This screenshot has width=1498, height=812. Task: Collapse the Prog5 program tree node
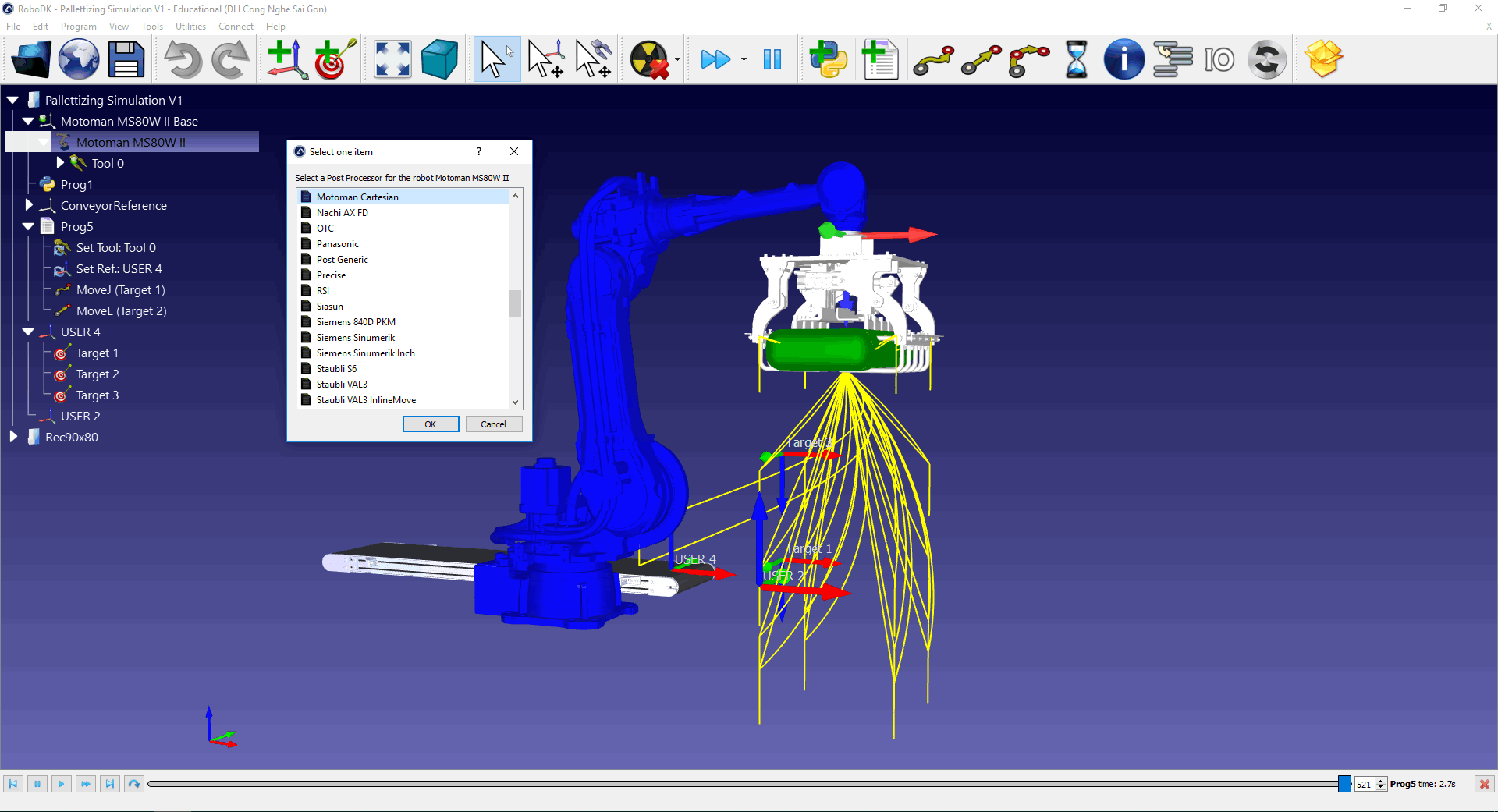(29, 226)
